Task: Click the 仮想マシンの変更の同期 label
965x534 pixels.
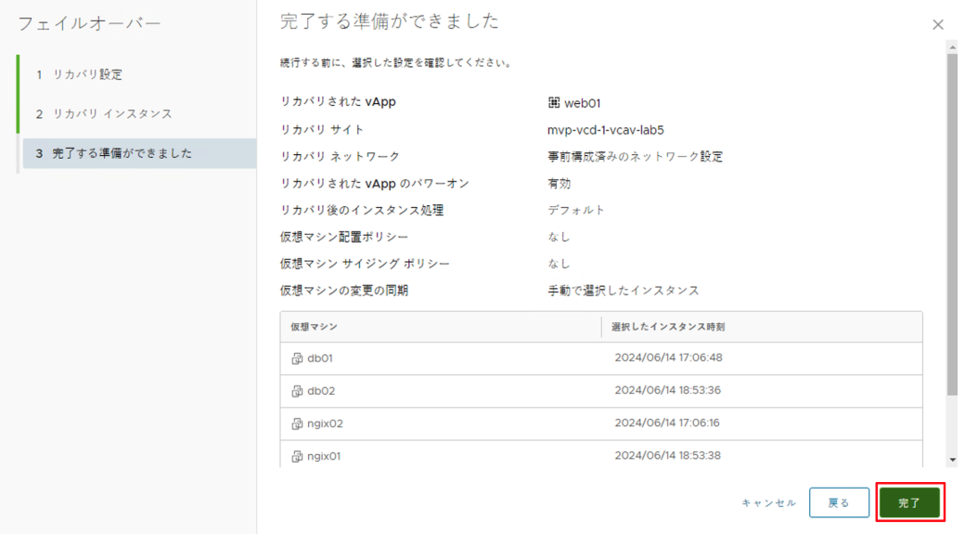Action: click(x=344, y=290)
